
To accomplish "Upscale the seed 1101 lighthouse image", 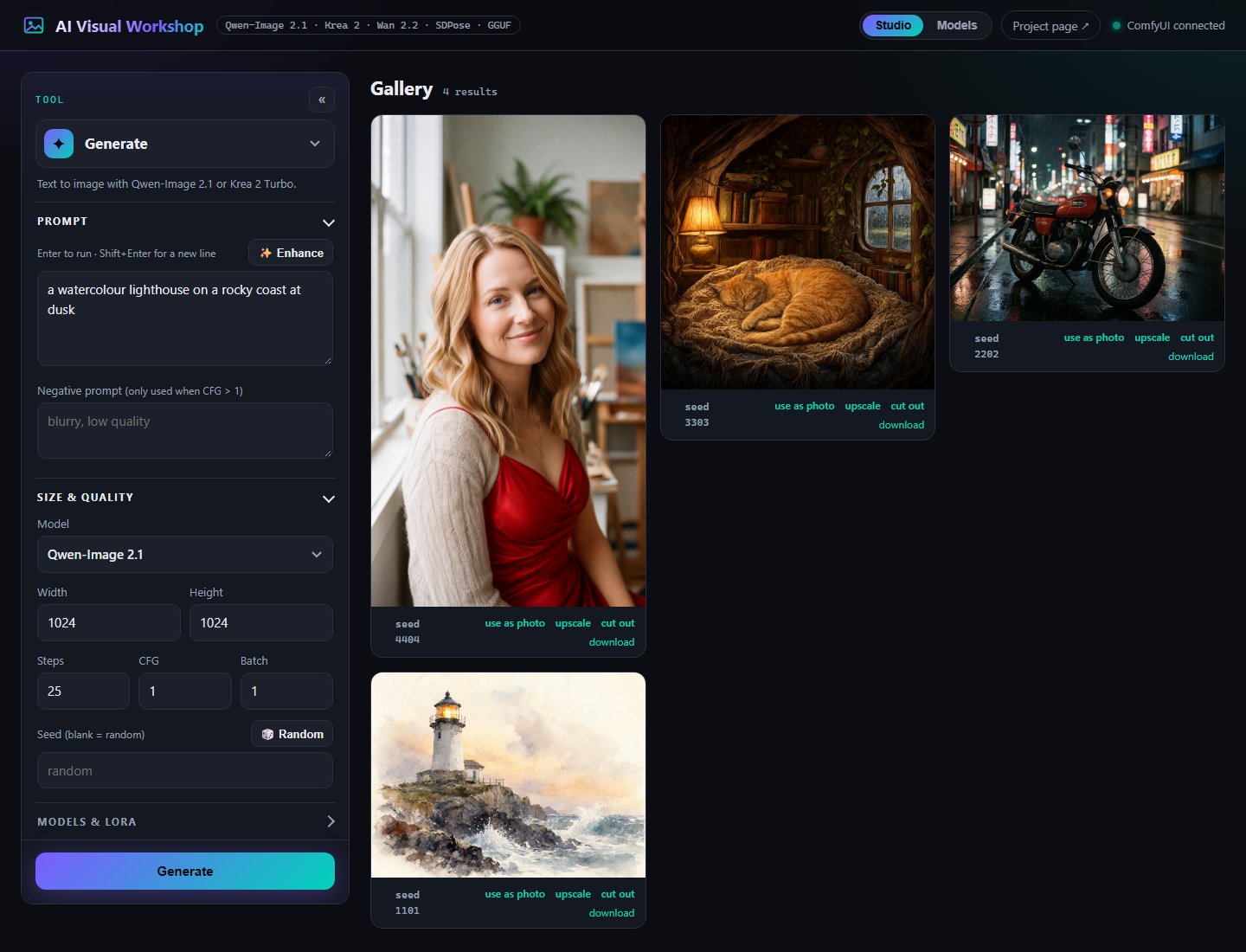I will (573, 894).
